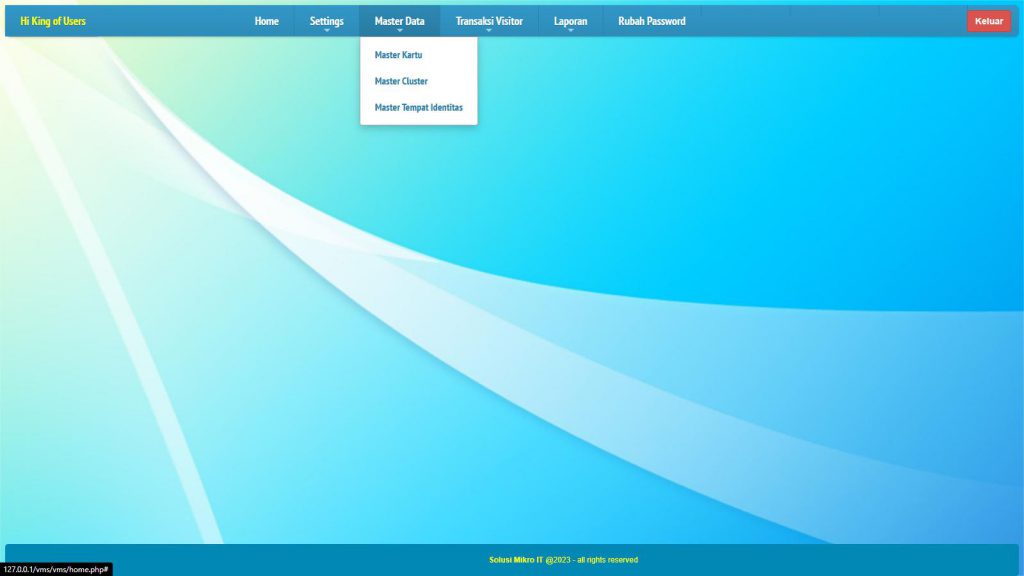Open the Laporan reports menu

570,21
